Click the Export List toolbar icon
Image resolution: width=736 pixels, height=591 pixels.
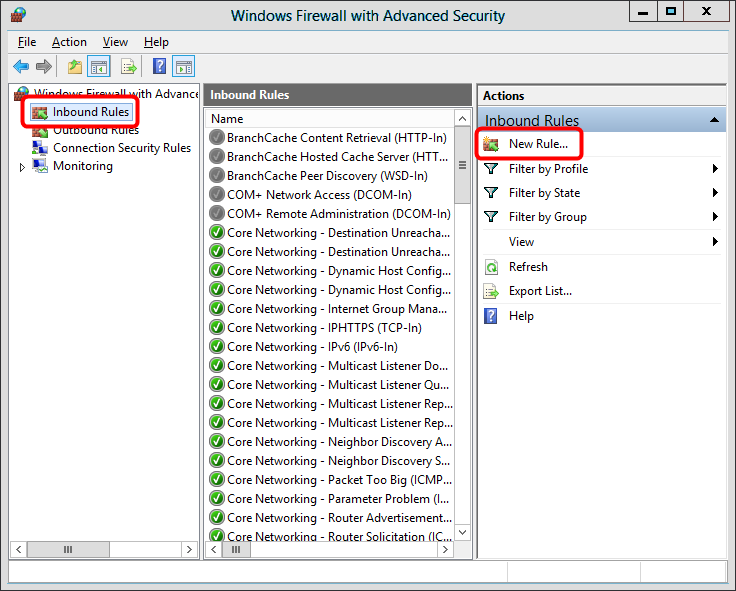(128, 67)
